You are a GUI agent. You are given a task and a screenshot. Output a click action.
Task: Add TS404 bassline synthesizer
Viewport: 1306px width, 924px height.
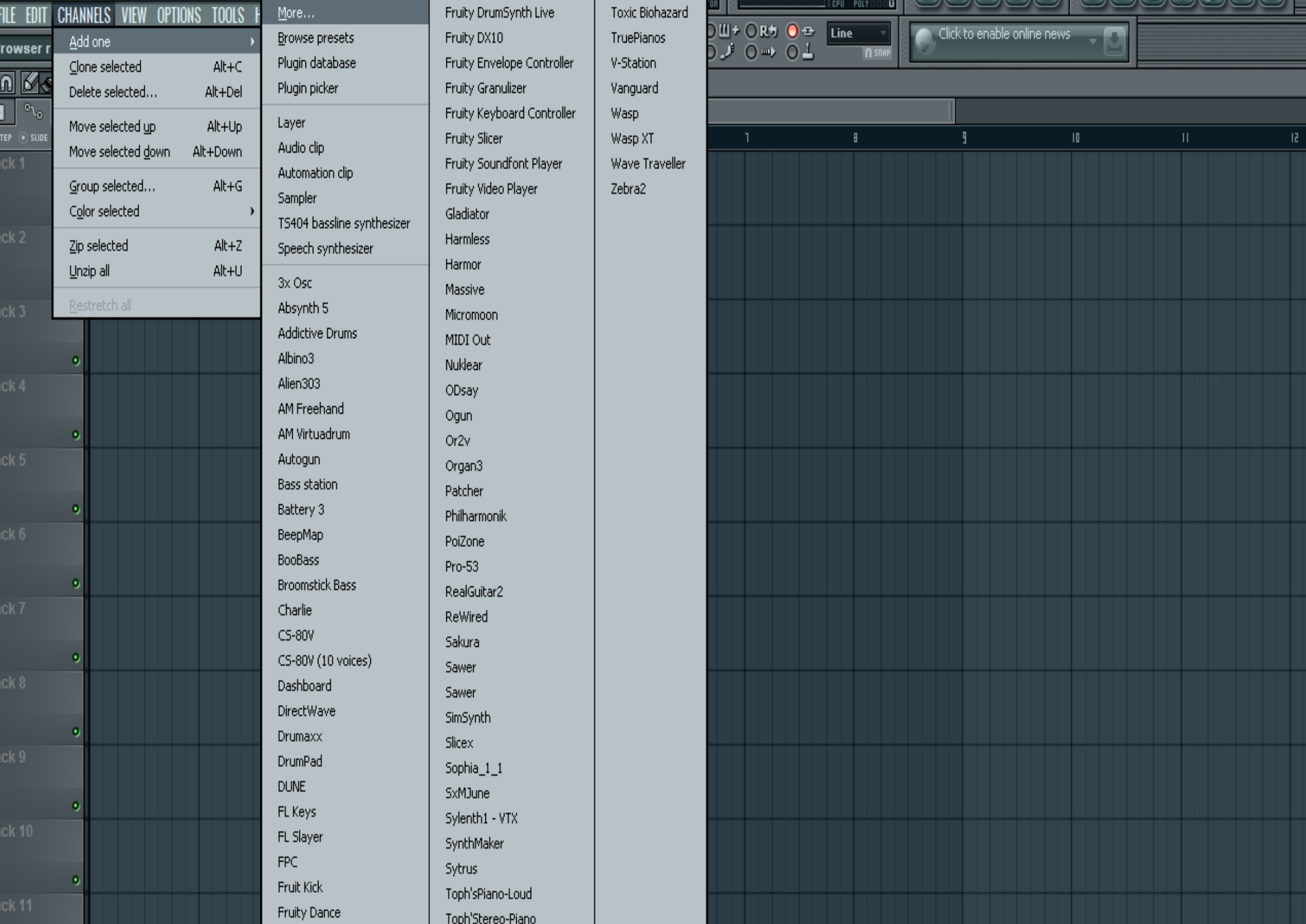coord(346,223)
